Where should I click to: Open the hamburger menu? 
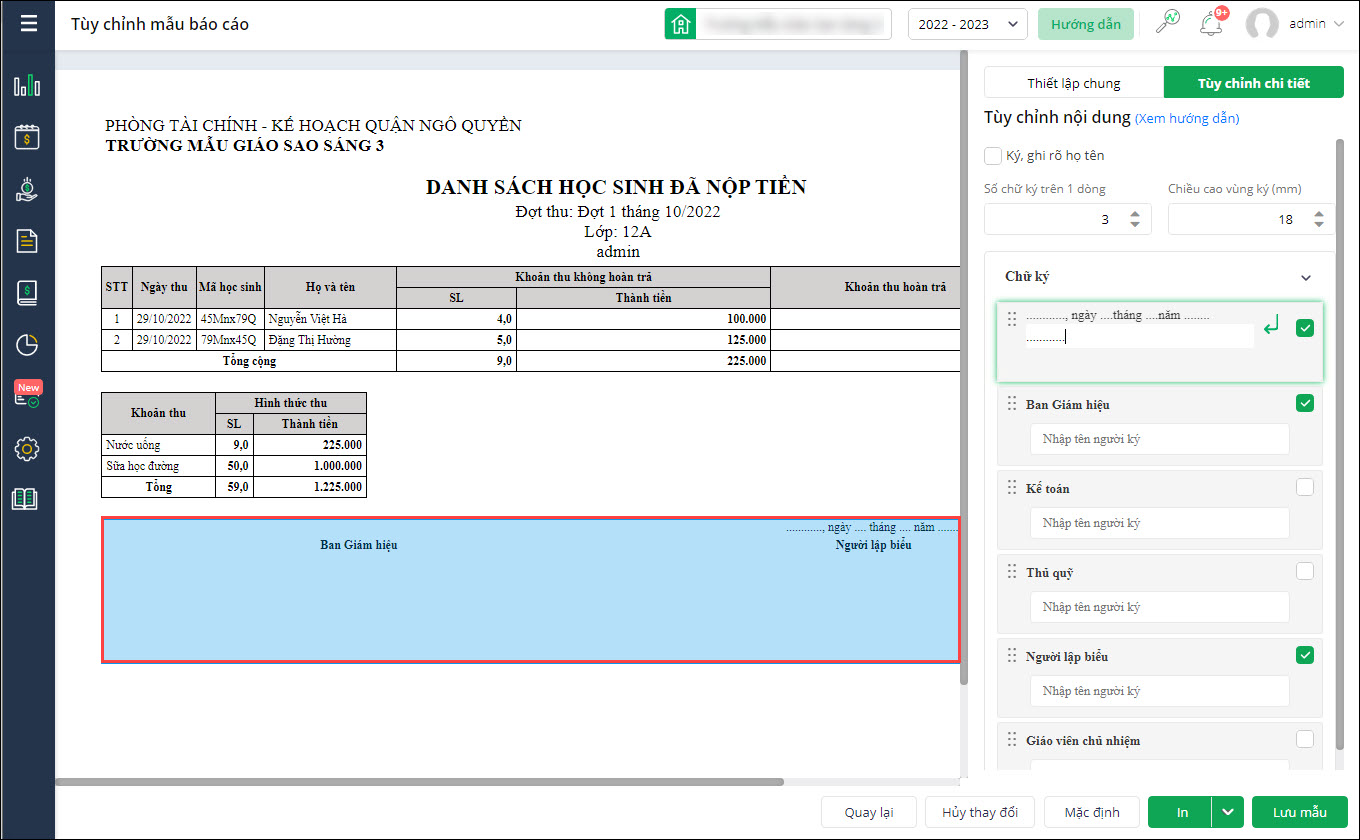click(28, 23)
